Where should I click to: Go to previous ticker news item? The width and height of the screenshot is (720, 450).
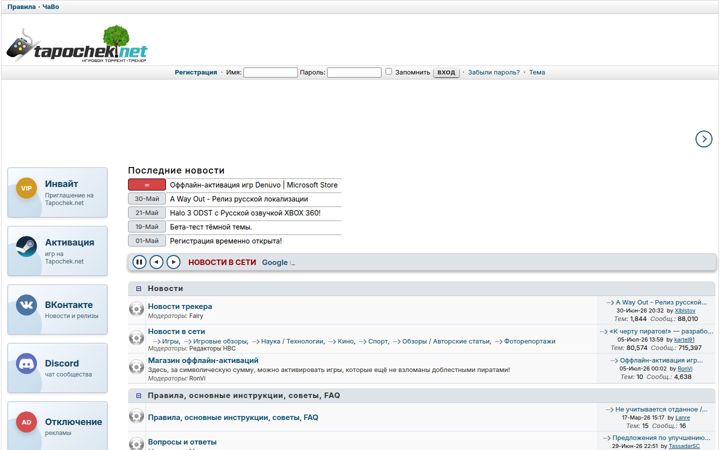(x=156, y=262)
